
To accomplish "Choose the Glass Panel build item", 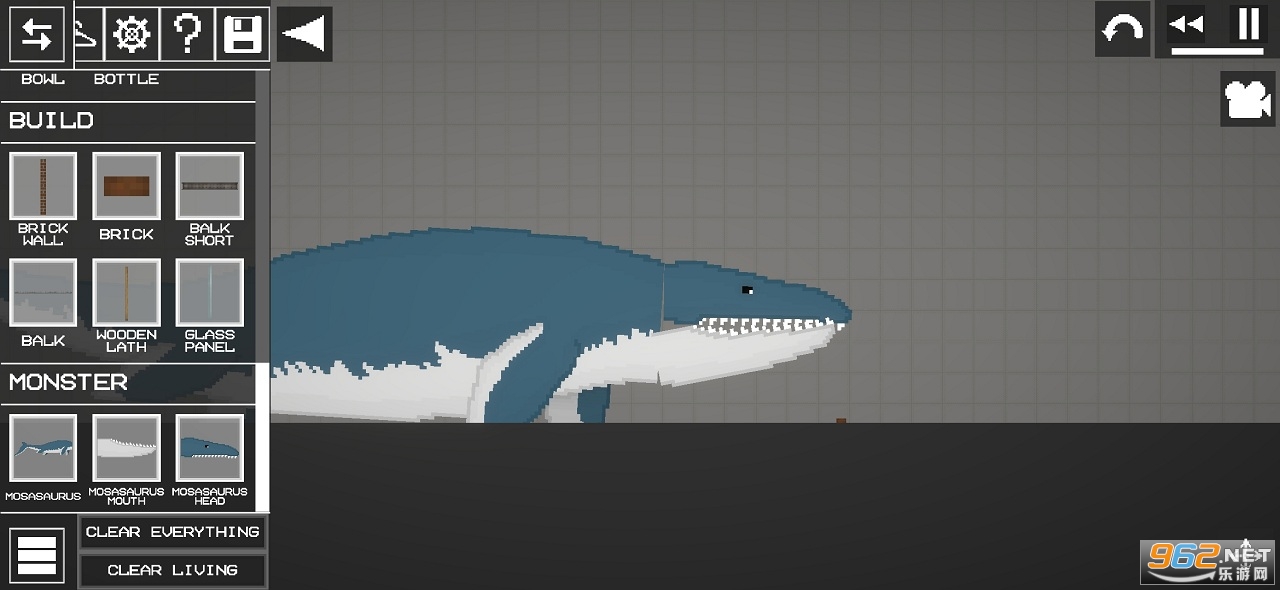I will tap(210, 293).
